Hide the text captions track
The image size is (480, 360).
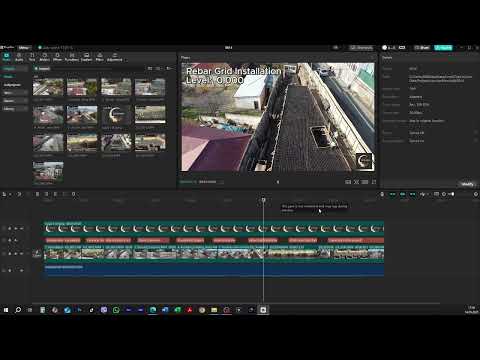tap(16, 240)
